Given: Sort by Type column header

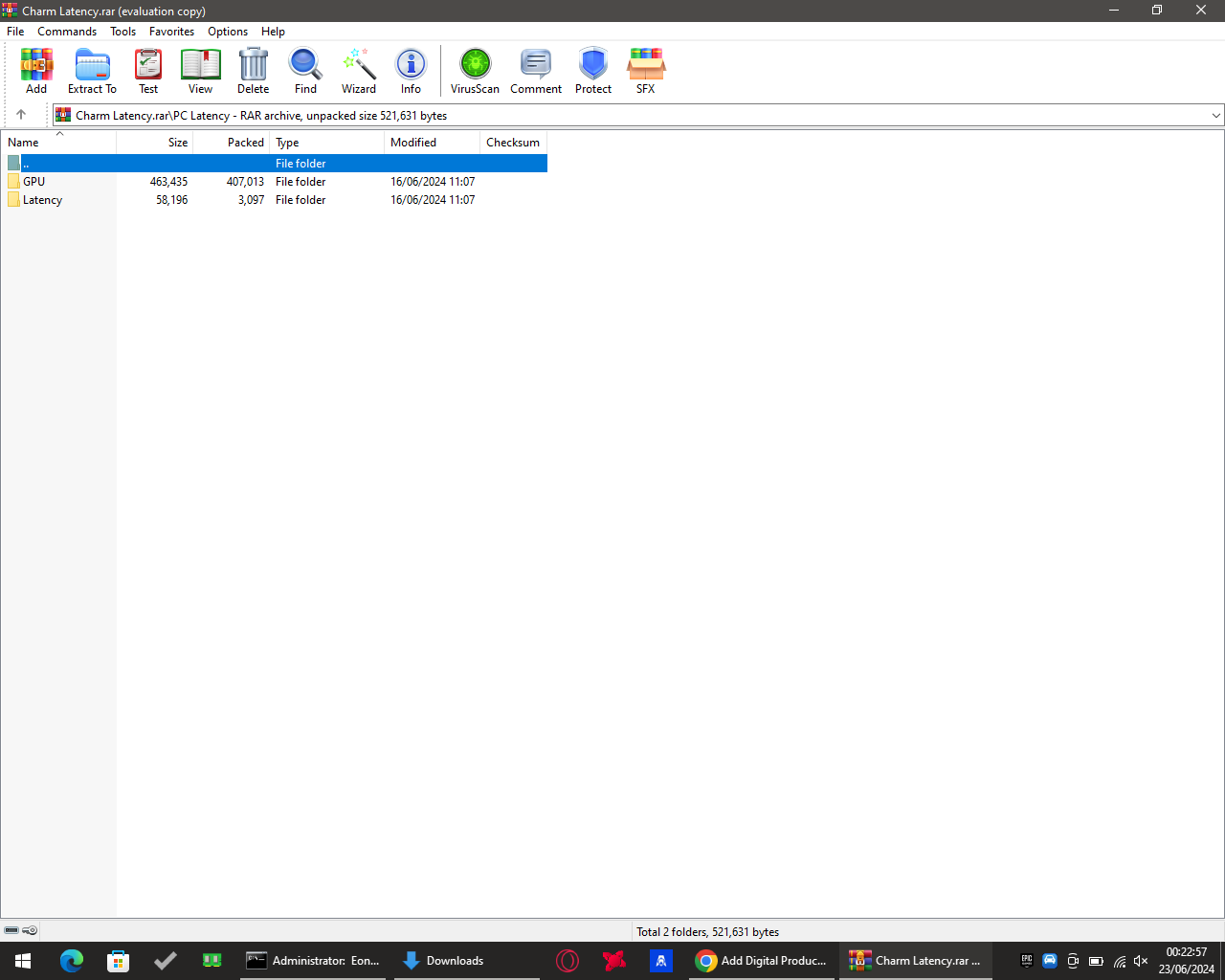Looking at the screenshot, I should [326, 142].
